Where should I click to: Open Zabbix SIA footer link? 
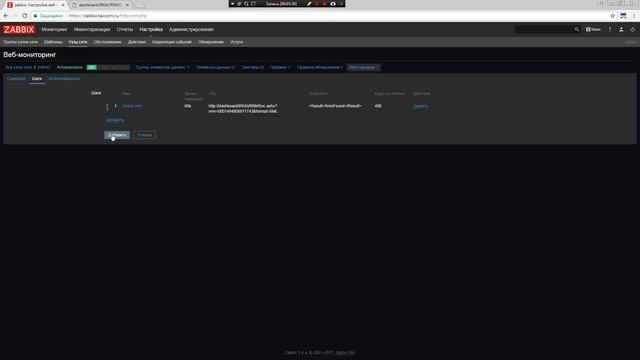(345, 353)
